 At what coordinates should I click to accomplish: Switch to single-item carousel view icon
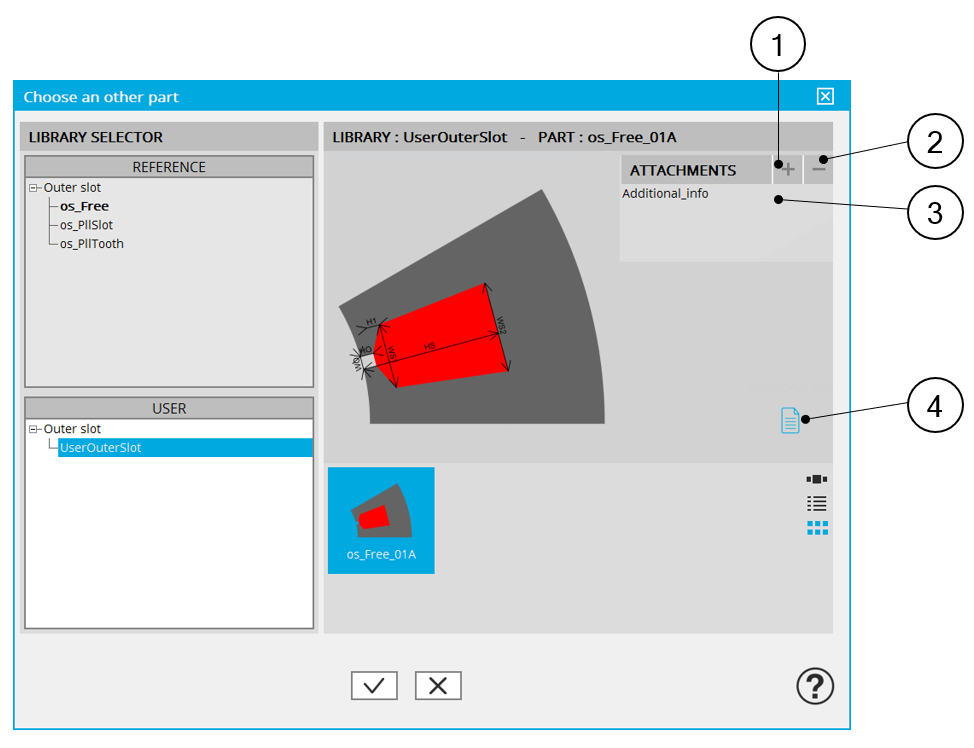pyautogui.click(x=817, y=479)
